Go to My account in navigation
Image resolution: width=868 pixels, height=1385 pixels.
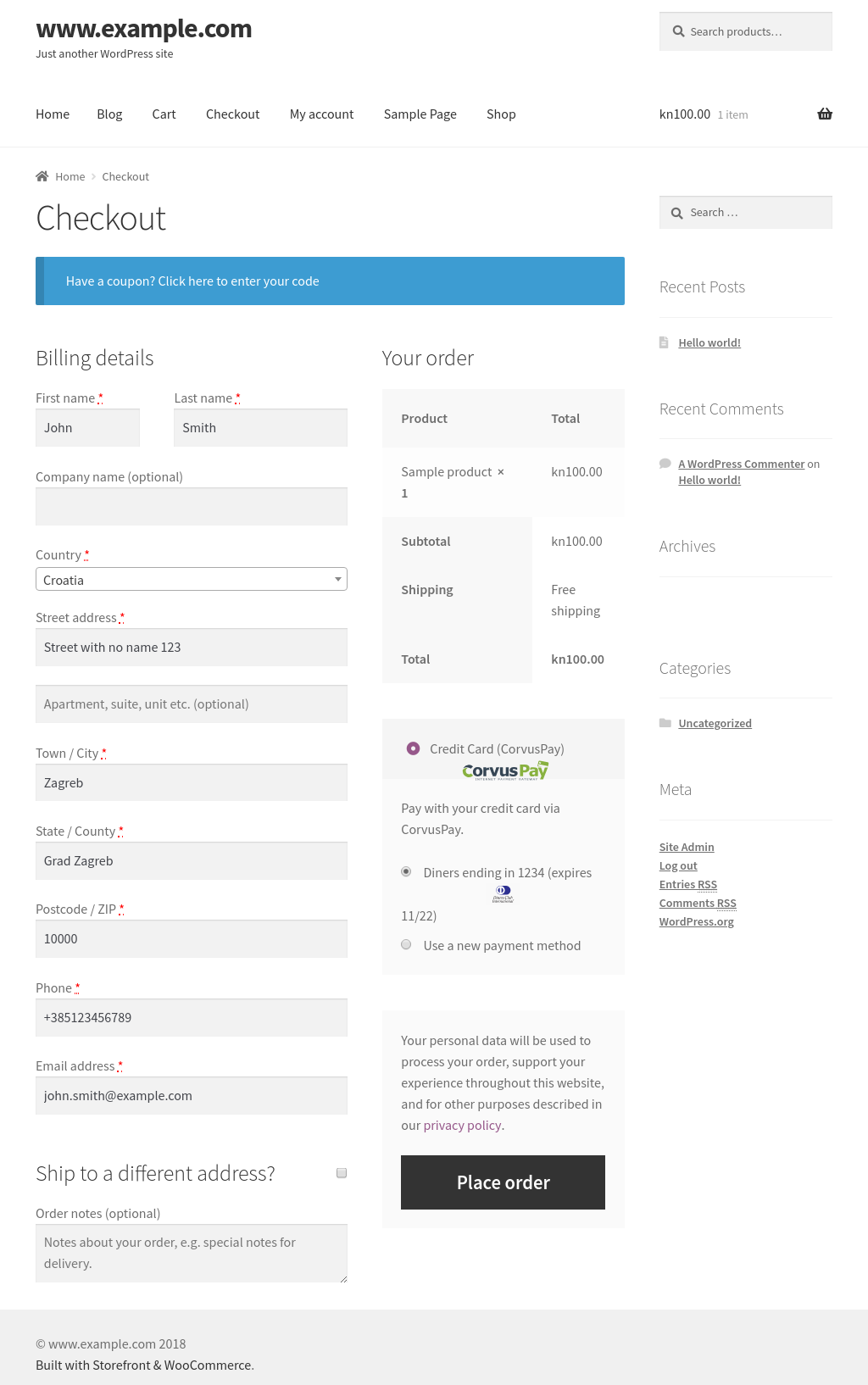point(321,114)
